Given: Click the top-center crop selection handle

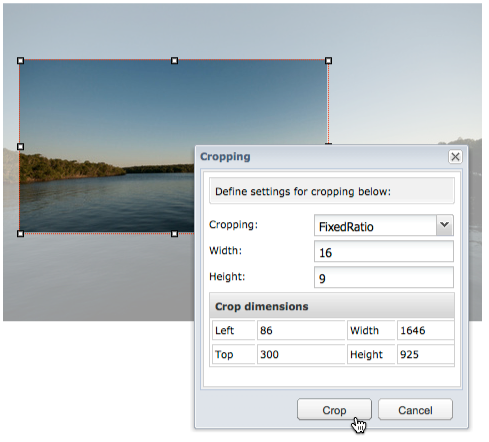Looking at the screenshot, I should 174,61.
